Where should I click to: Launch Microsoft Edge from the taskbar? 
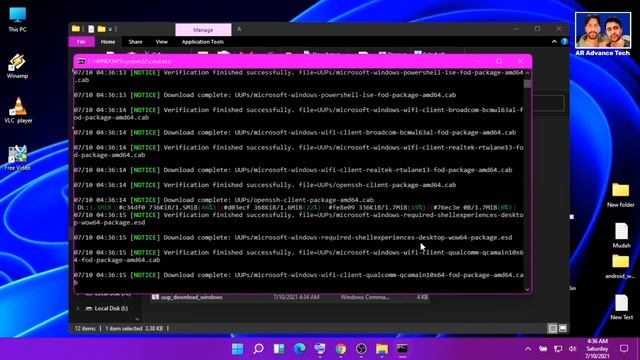click(x=300, y=349)
